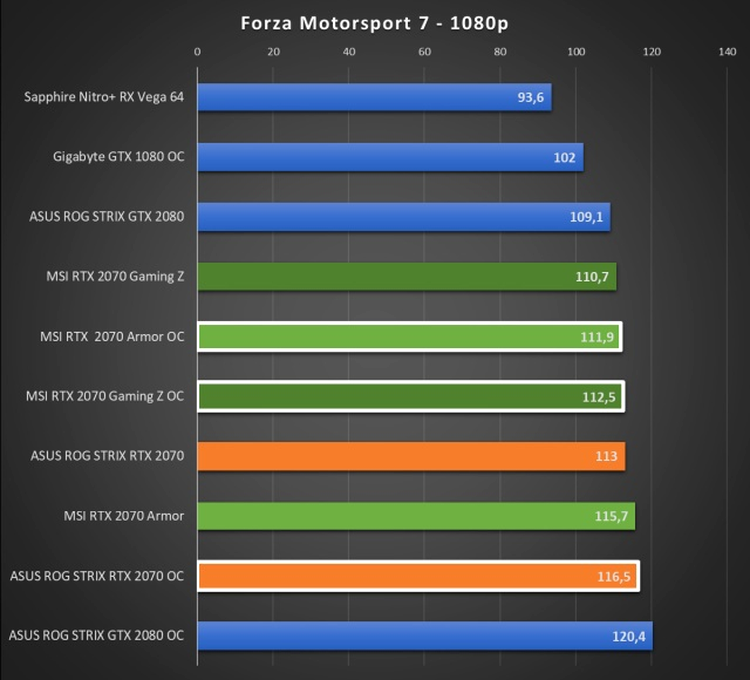Click the blue ASUS ROG STRIX GTX 2080 bar

coord(404,217)
